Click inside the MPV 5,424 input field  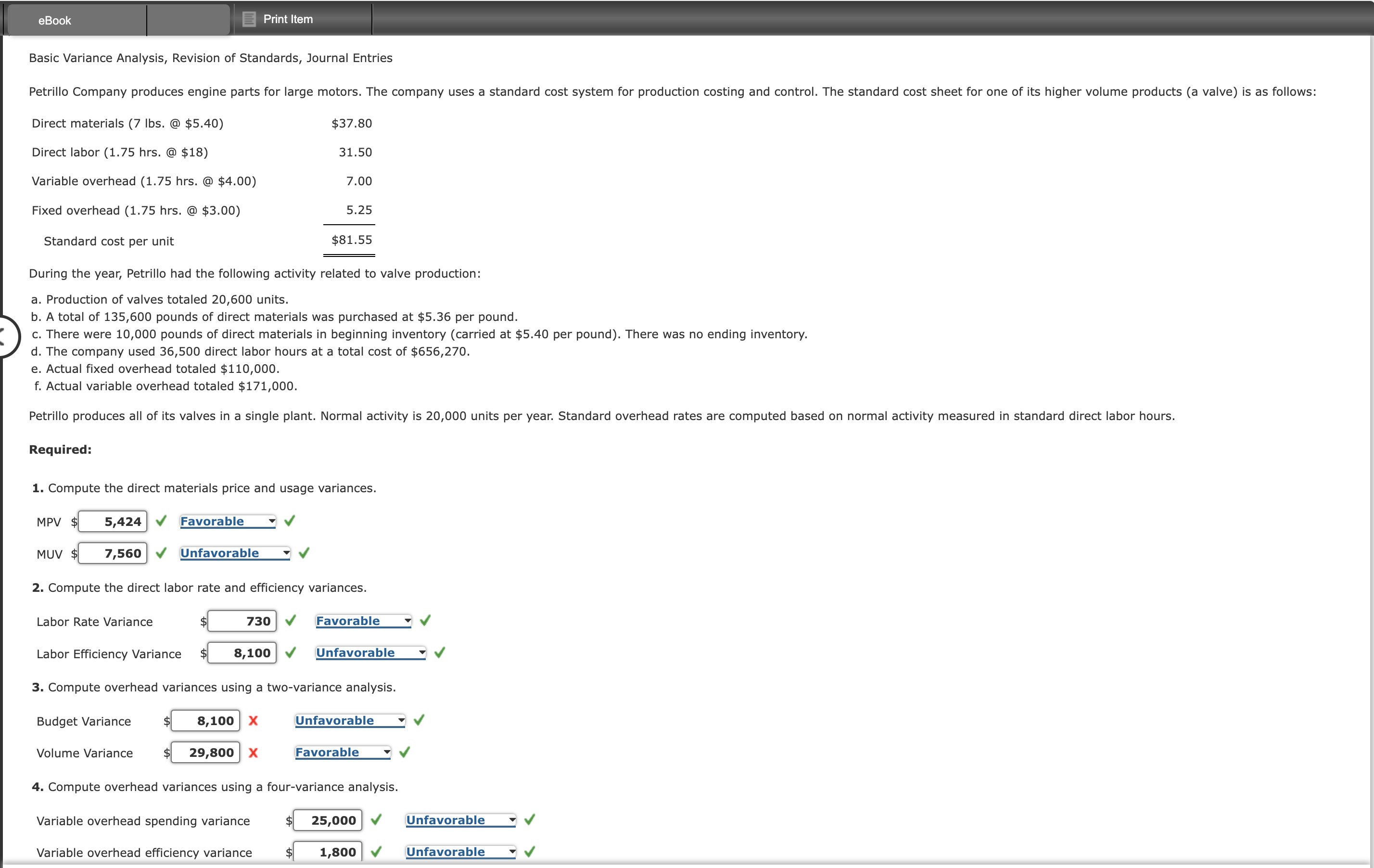113,521
